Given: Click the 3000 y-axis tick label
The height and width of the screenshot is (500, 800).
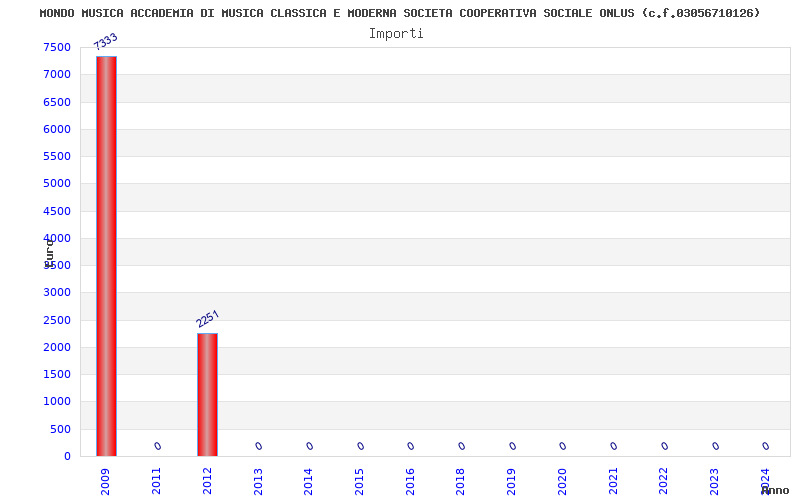Looking at the screenshot, I should 57,292.
